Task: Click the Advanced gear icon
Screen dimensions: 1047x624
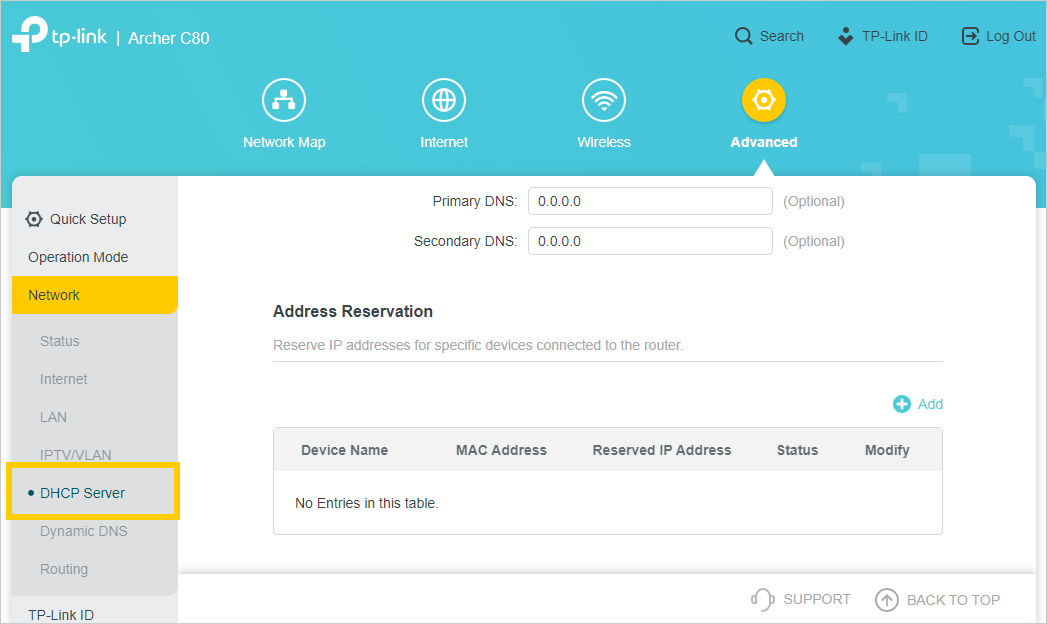Action: pyautogui.click(x=764, y=101)
